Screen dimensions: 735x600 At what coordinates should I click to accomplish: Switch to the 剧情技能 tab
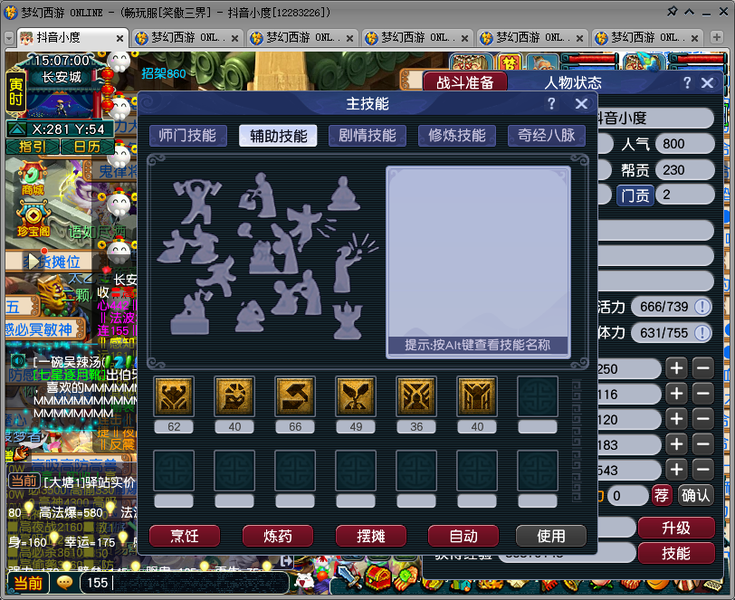368,135
